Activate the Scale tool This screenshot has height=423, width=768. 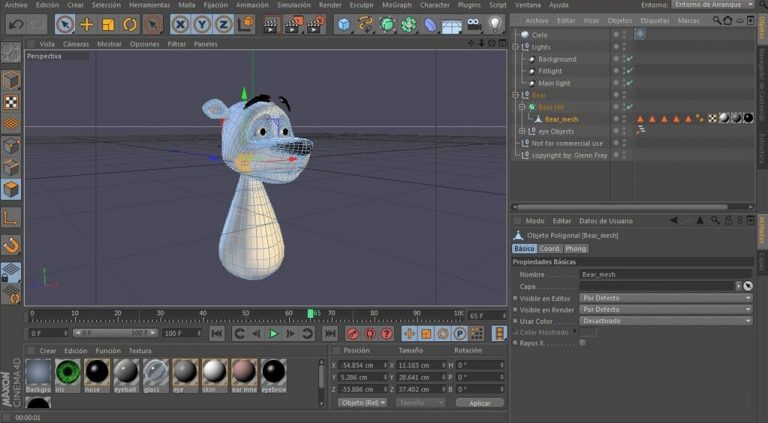point(108,24)
